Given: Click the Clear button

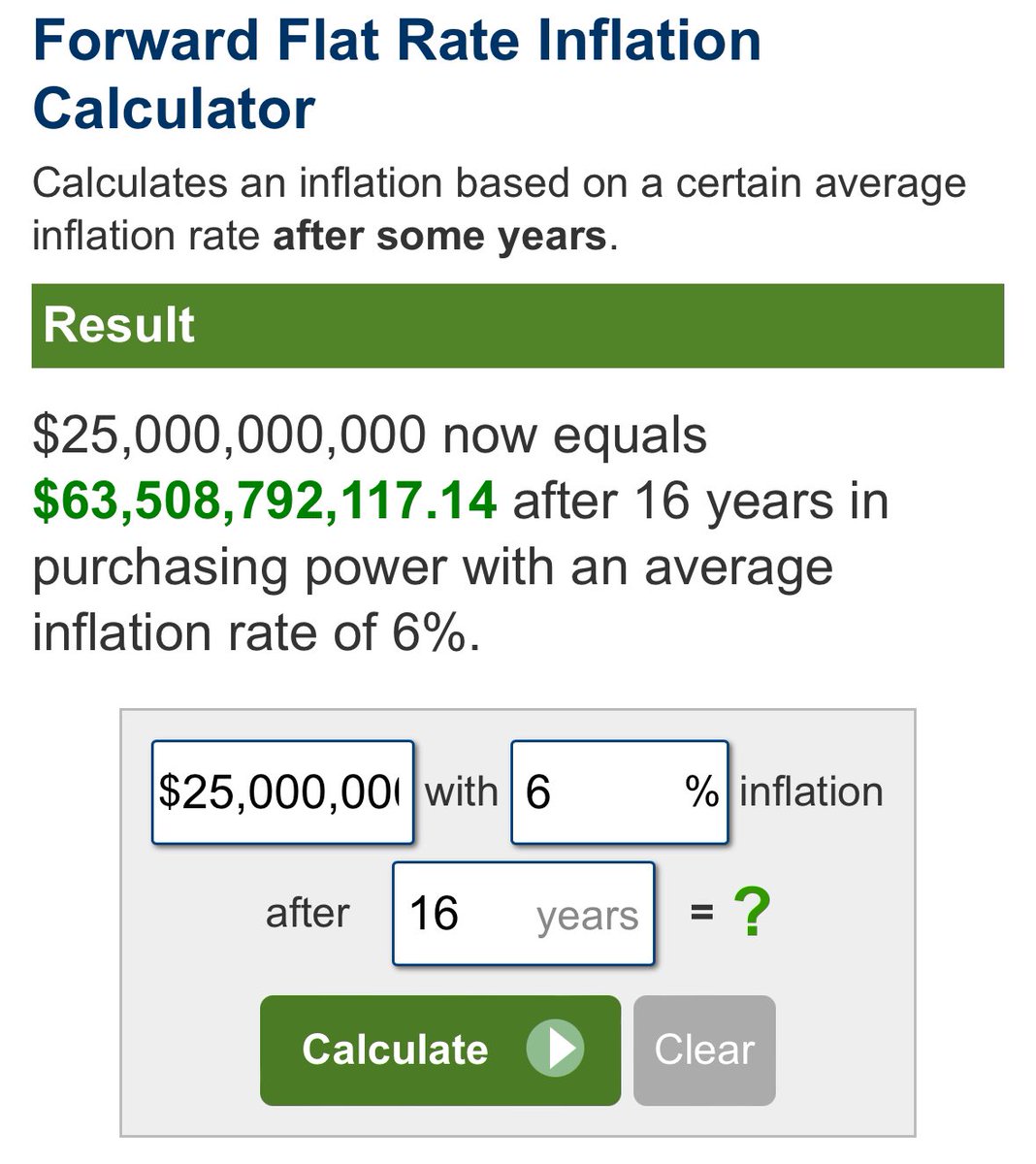Looking at the screenshot, I should pos(704,1051).
